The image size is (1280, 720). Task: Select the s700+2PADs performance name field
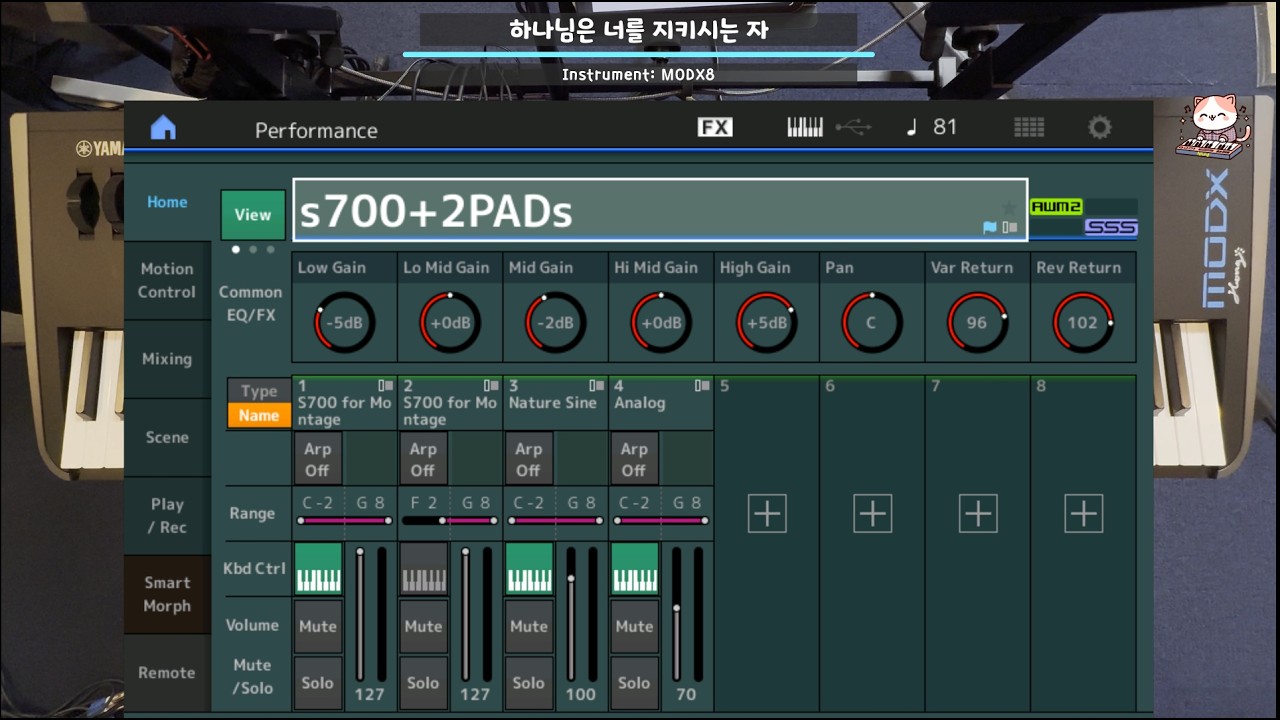coord(660,210)
